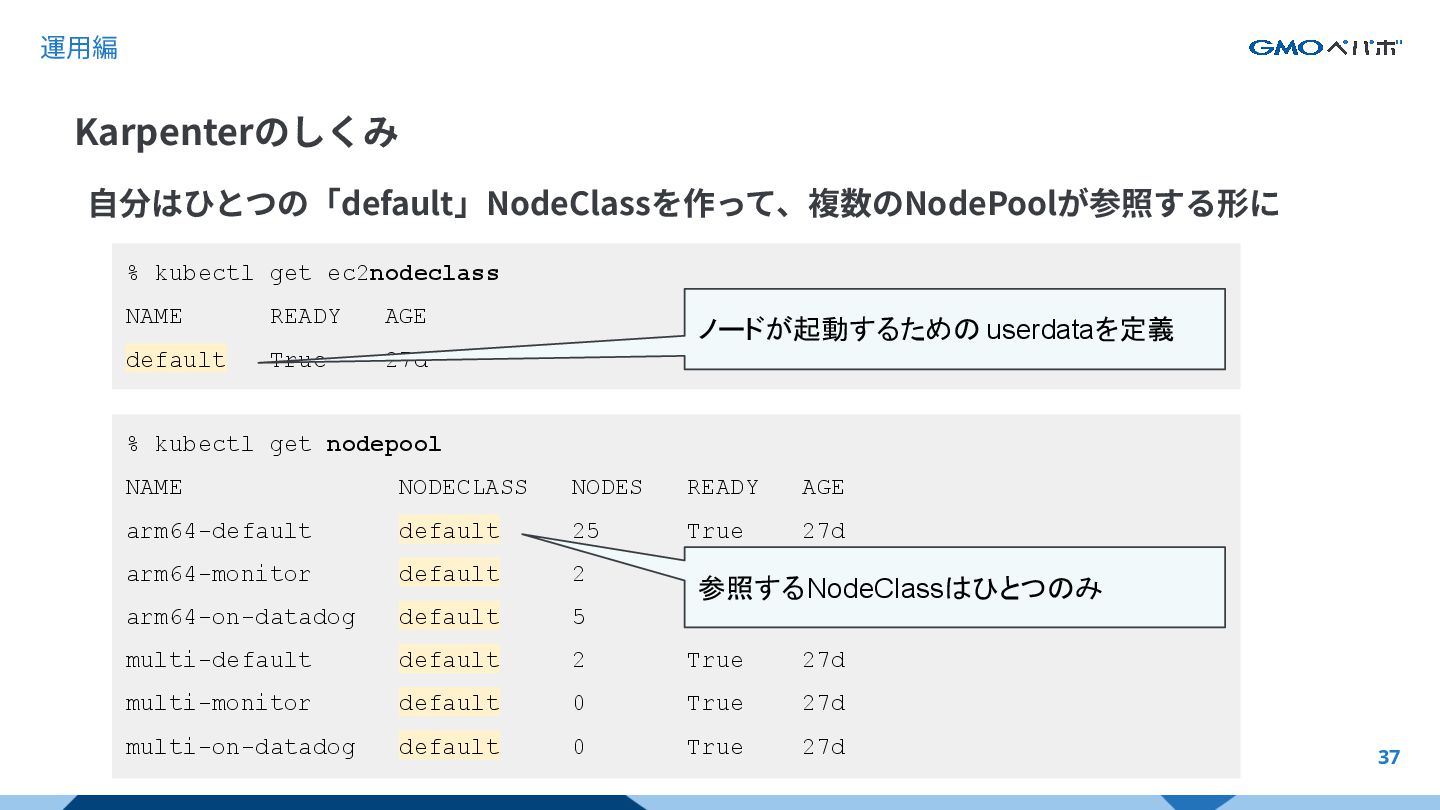Click the node count 25 for arm64-default
The height and width of the screenshot is (810, 1440).
tap(585, 531)
